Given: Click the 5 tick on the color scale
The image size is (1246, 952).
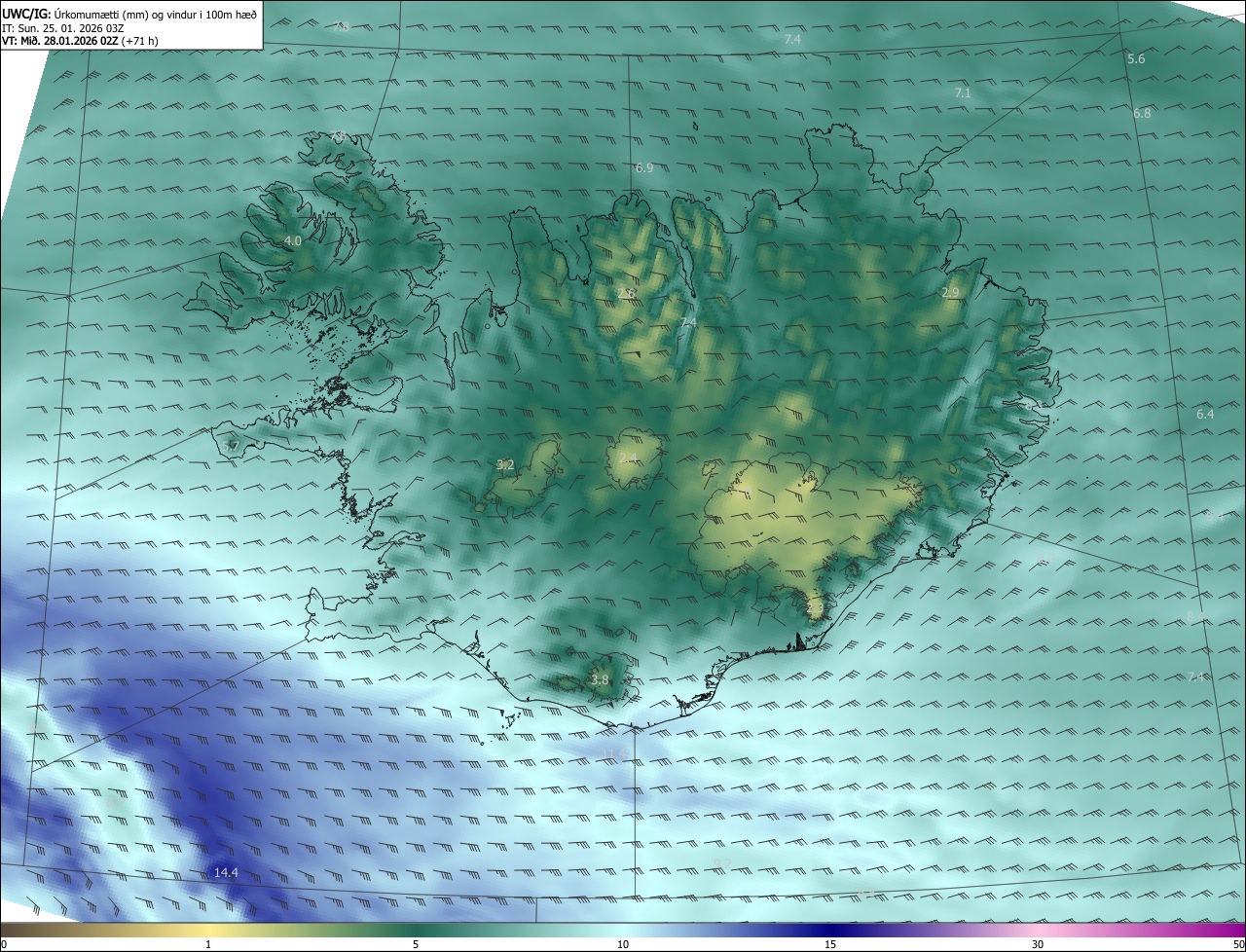Looking at the screenshot, I should tap(416, 944).
